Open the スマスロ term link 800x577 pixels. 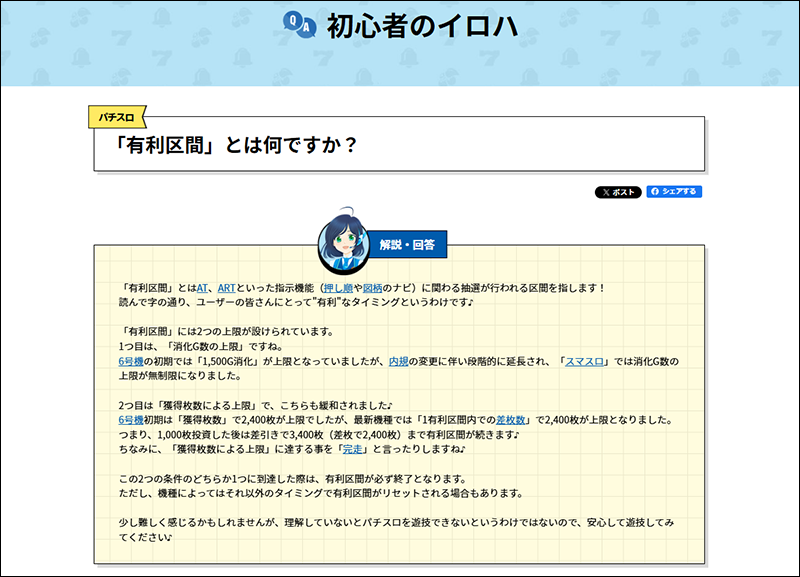tap(585, 361)
